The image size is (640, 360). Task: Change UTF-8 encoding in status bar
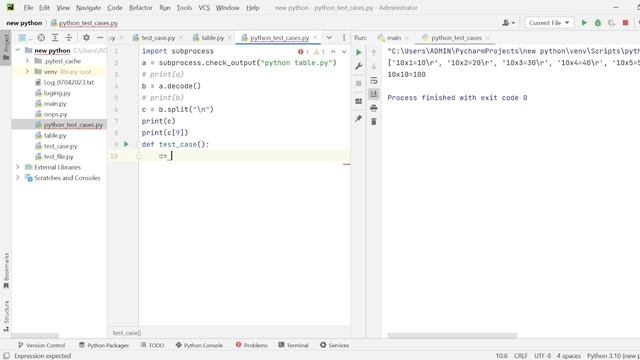(542, 356)
